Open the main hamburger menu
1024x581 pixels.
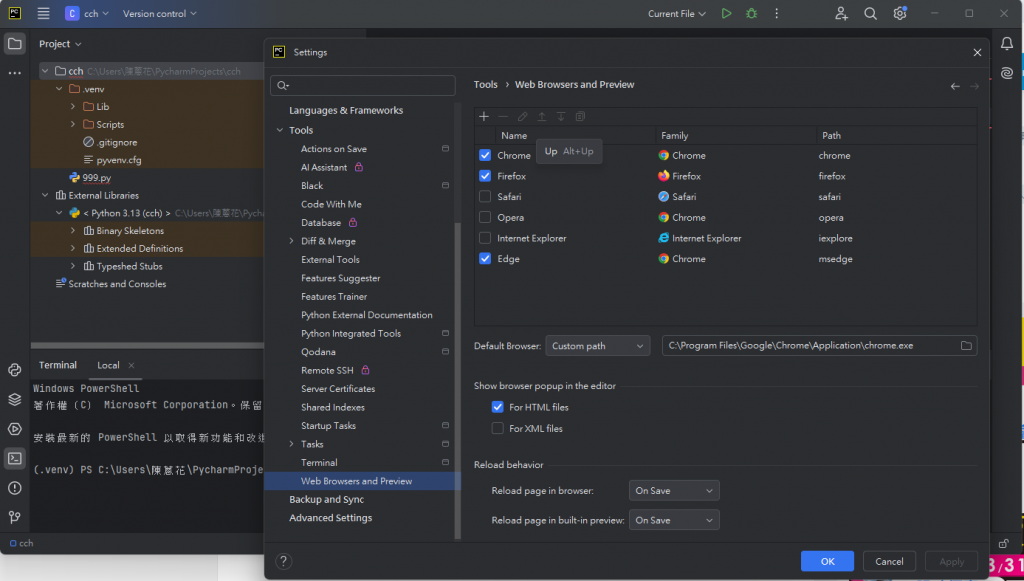point(43,13)
